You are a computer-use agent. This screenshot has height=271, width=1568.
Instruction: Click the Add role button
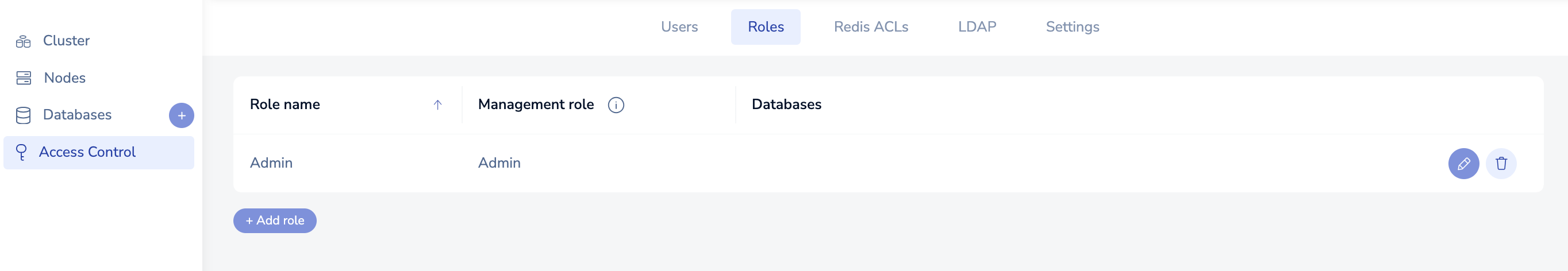(x=275, y=220)
